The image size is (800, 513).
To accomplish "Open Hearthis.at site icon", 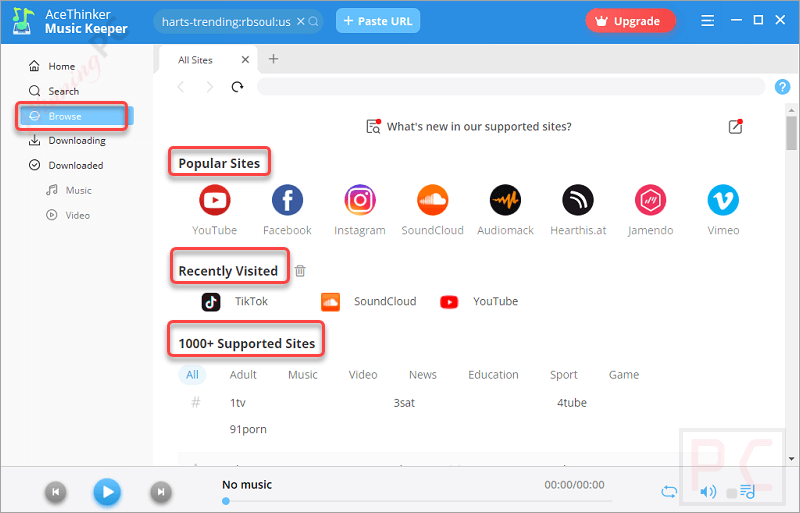I will [578, 200].
